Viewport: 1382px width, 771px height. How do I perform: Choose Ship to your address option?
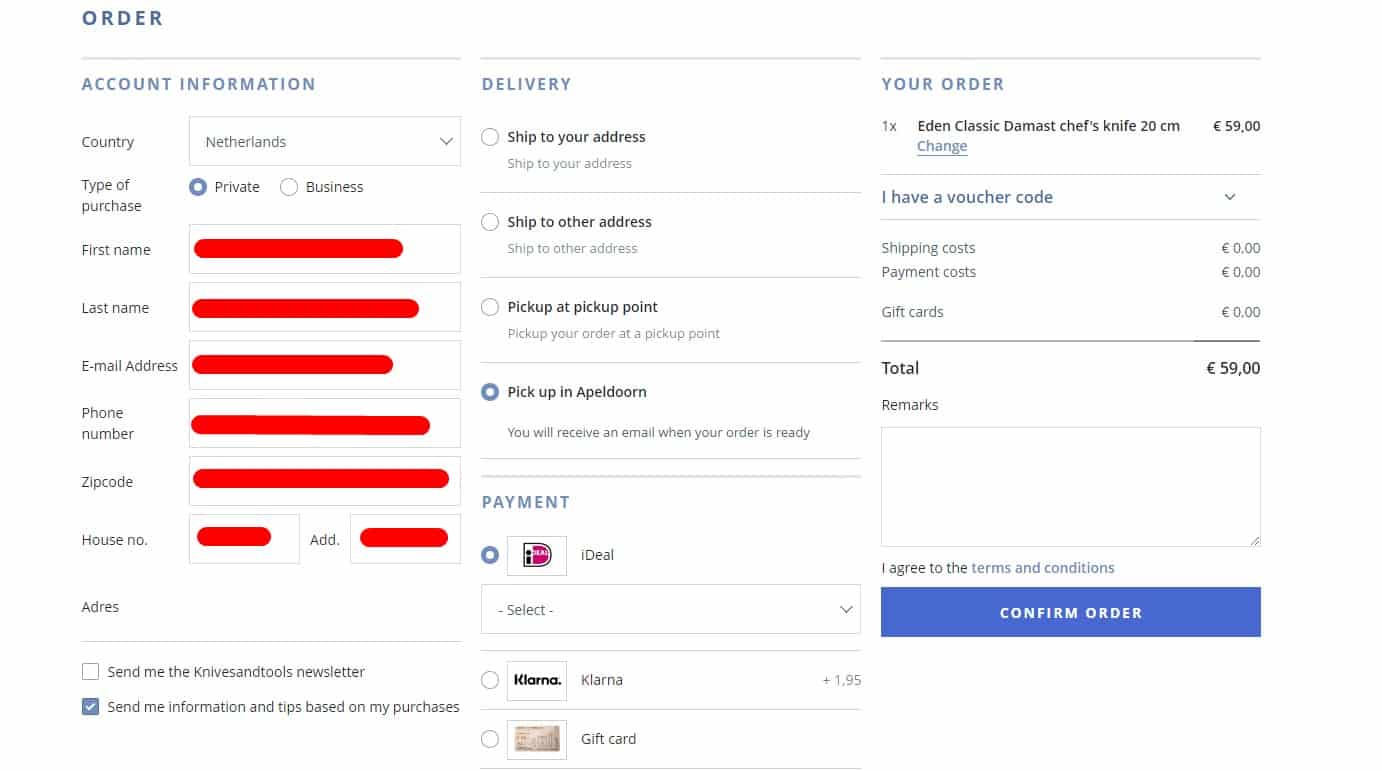coord(490,137)
